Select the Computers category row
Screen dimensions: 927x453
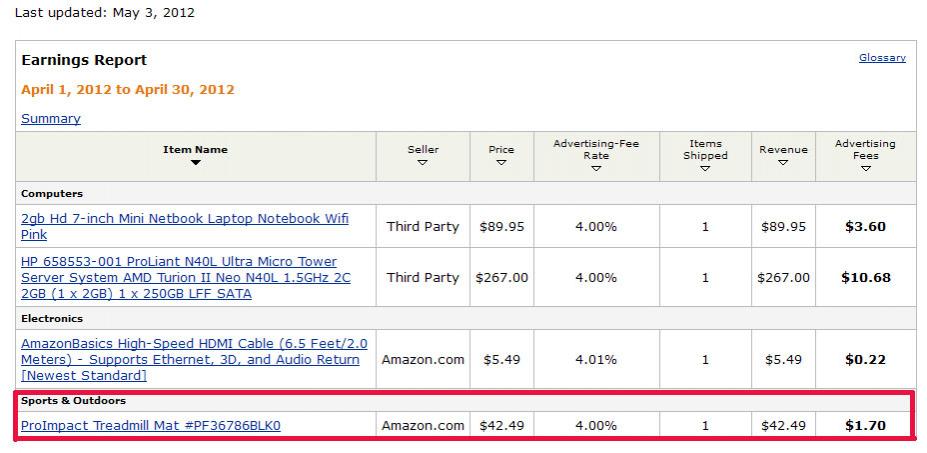[466, 193]
